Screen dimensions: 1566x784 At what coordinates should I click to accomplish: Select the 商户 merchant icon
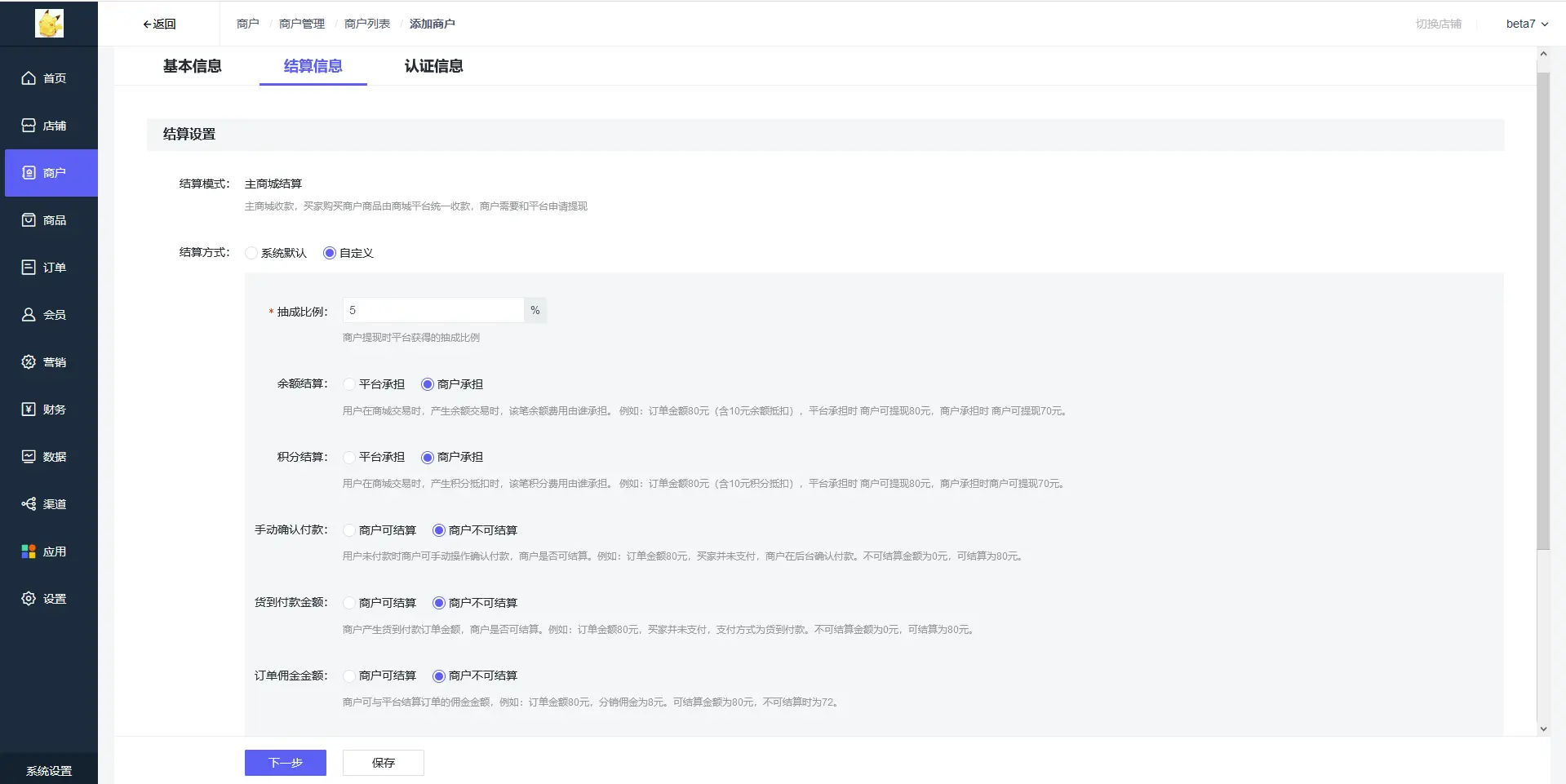coord(29,173)
